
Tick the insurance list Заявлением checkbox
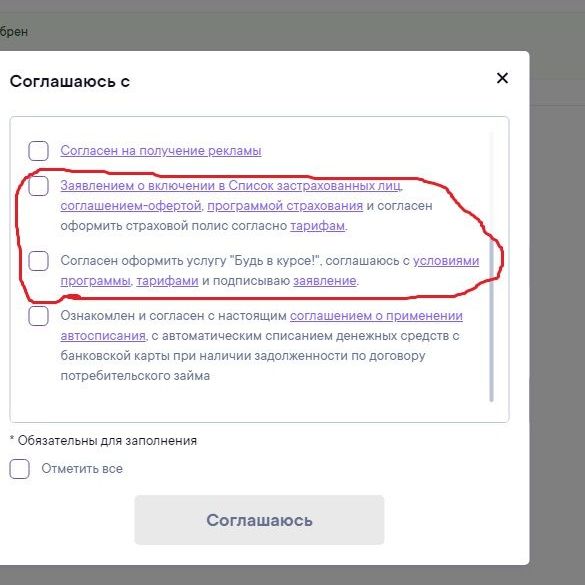tap(38, 186)
